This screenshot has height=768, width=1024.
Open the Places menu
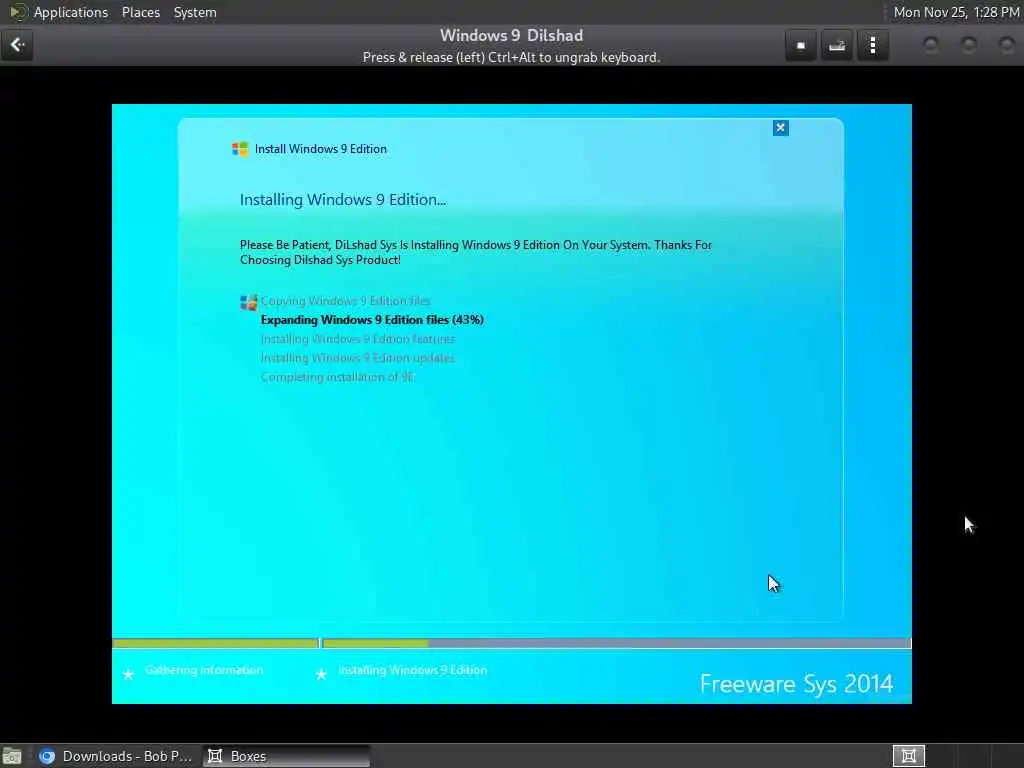click(x=140, y=12)
